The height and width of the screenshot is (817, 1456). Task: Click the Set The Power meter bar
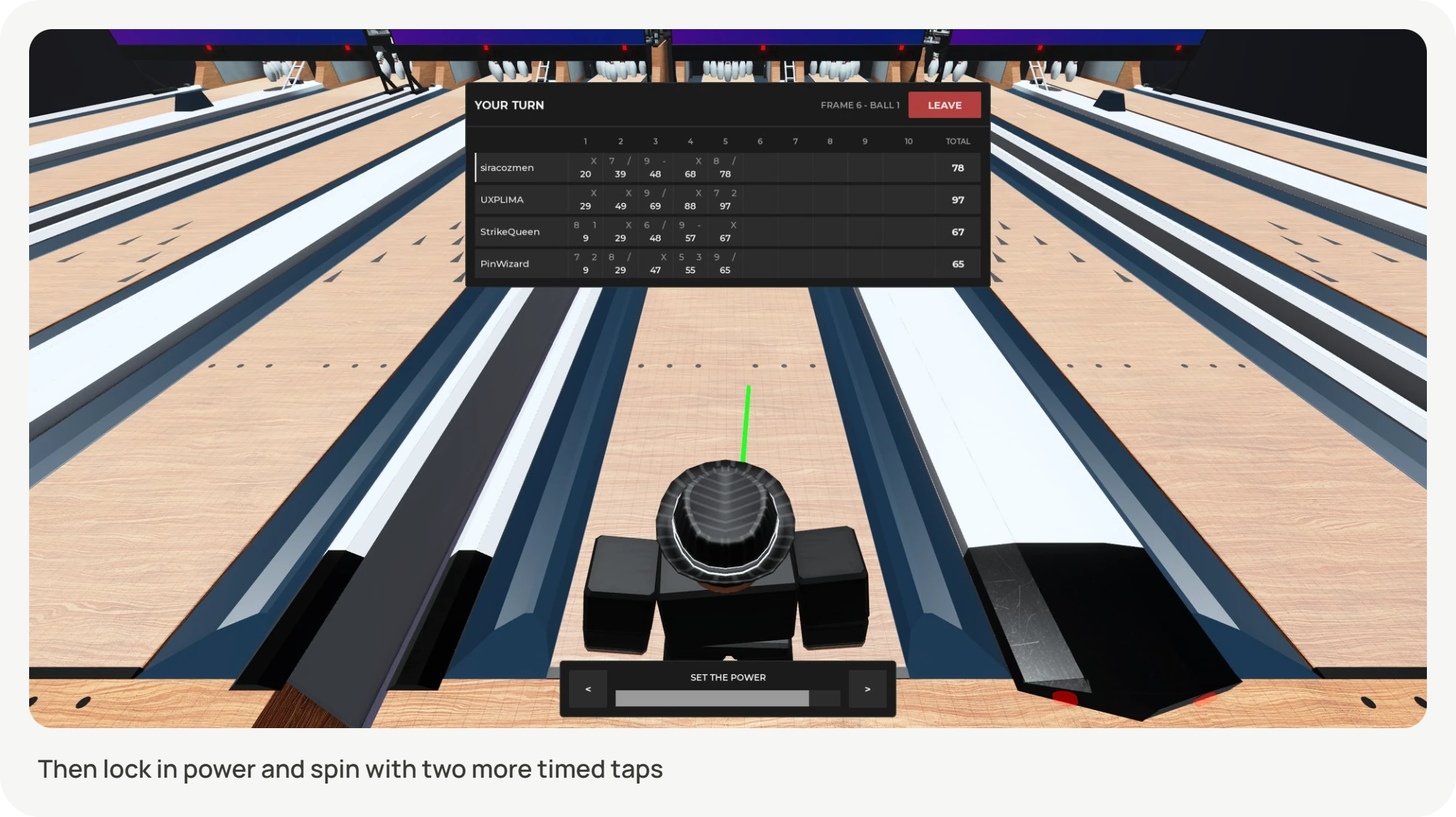727,698
